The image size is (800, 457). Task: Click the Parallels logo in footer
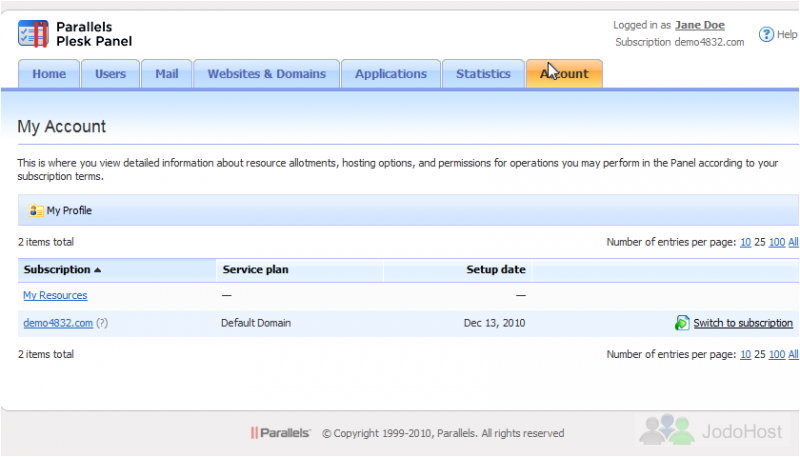[280, 433]
